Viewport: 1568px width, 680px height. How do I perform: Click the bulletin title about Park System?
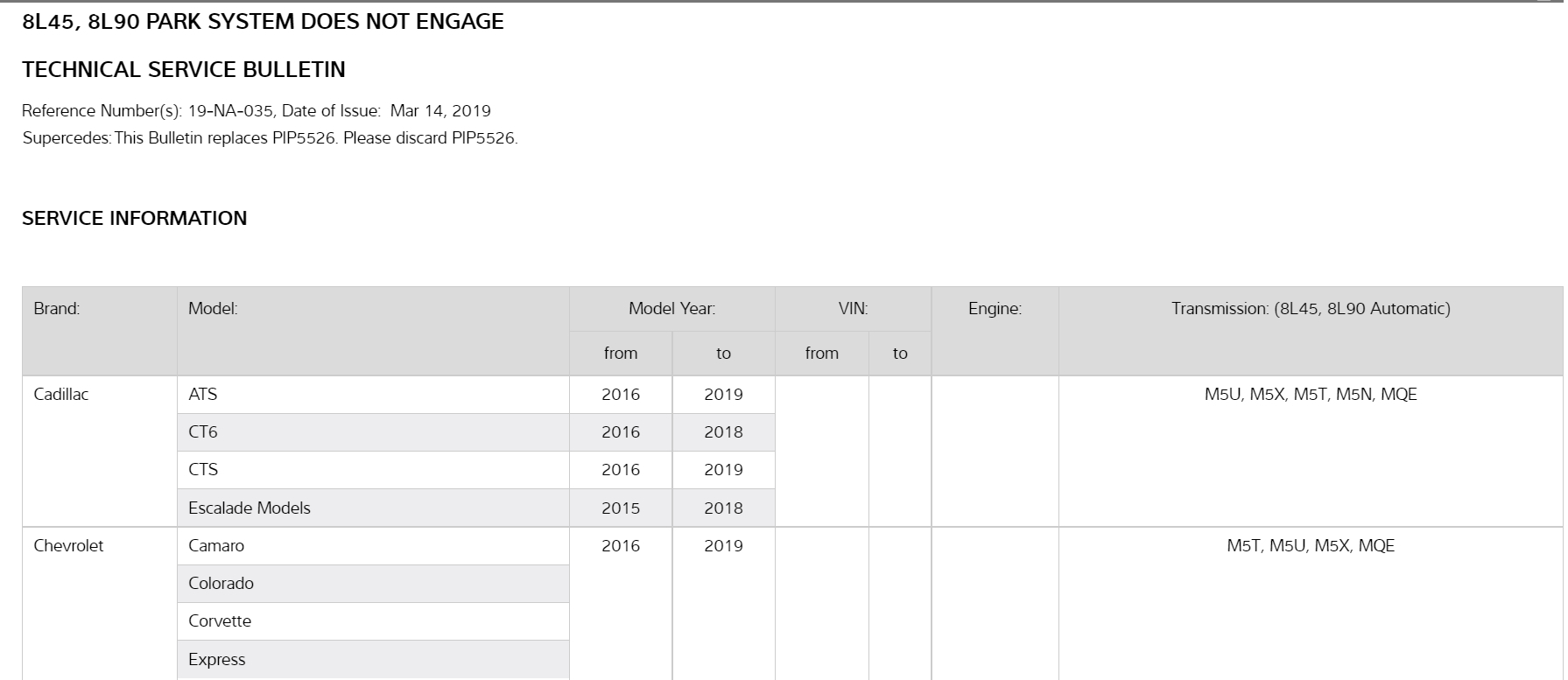coord(263,22)
